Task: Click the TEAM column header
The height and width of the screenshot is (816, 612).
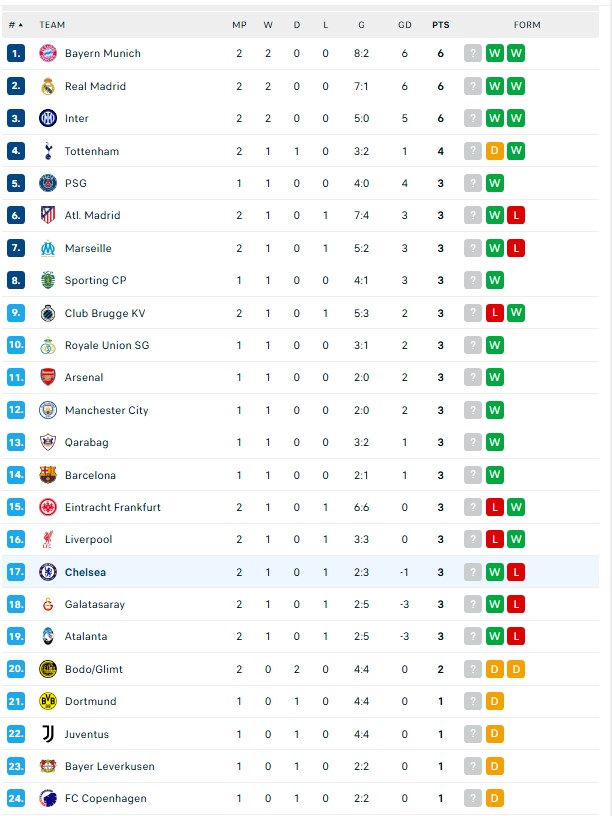Action: coord(52,24)
